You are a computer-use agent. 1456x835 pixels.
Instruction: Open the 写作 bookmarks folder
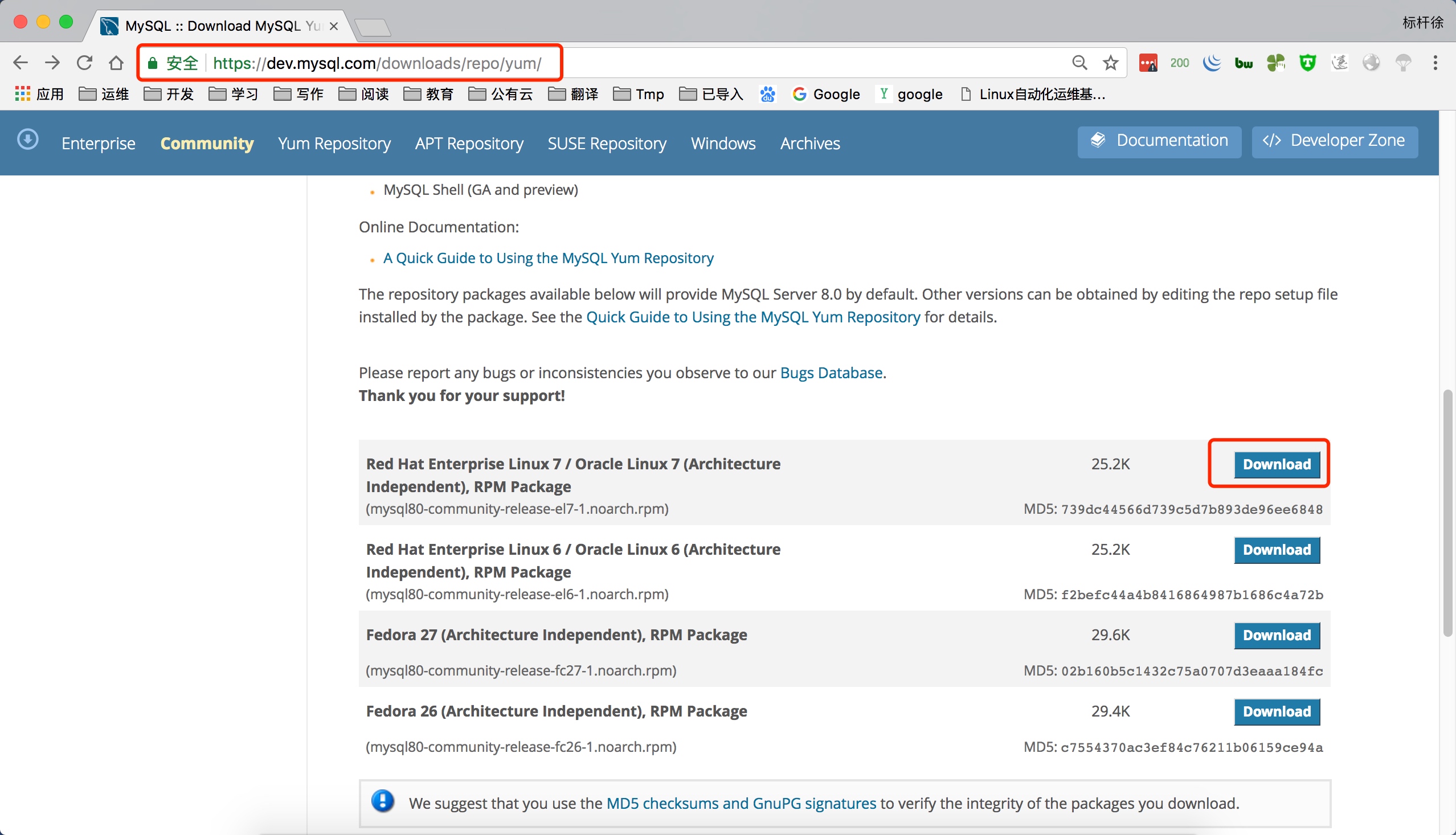[x=298, y=94]
